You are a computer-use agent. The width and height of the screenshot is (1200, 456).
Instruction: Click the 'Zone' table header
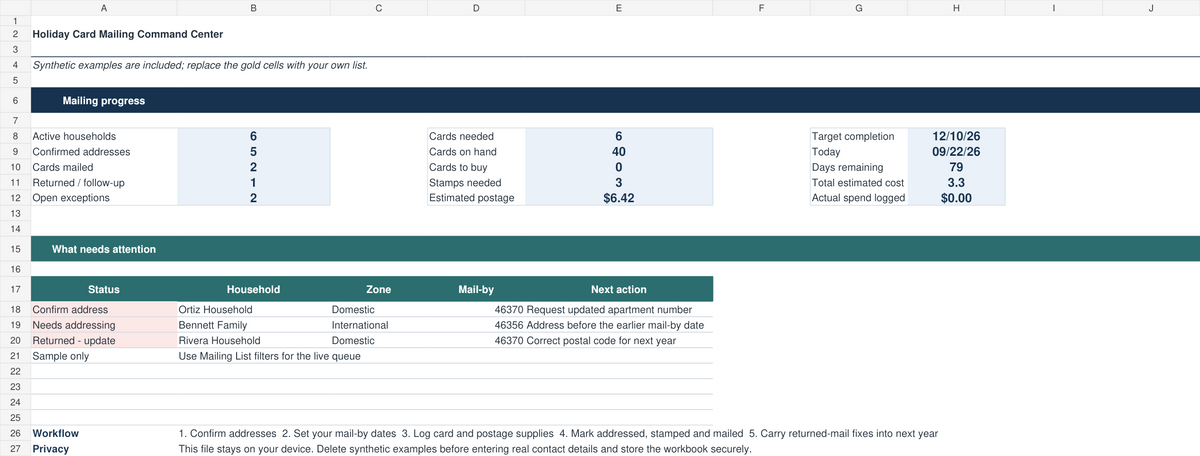click(378, 289)
